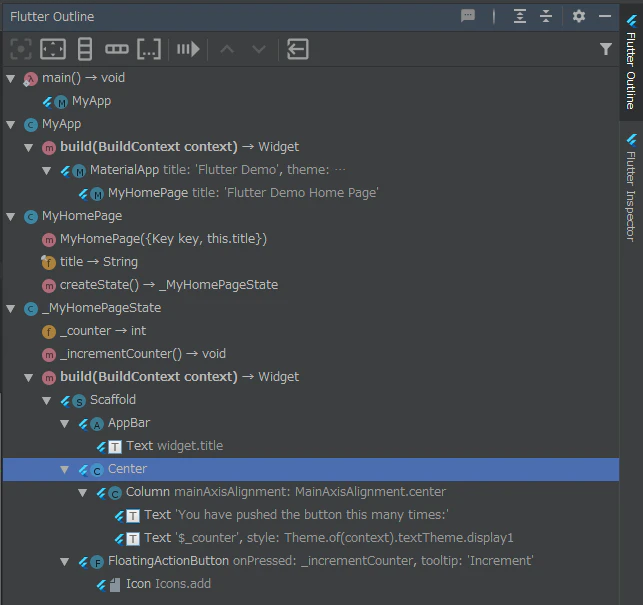Image resolution: width=643 pixels, height=605 pixels.
Task: Collapse the _MyHomePageState build method arrow
Action: 29,377
